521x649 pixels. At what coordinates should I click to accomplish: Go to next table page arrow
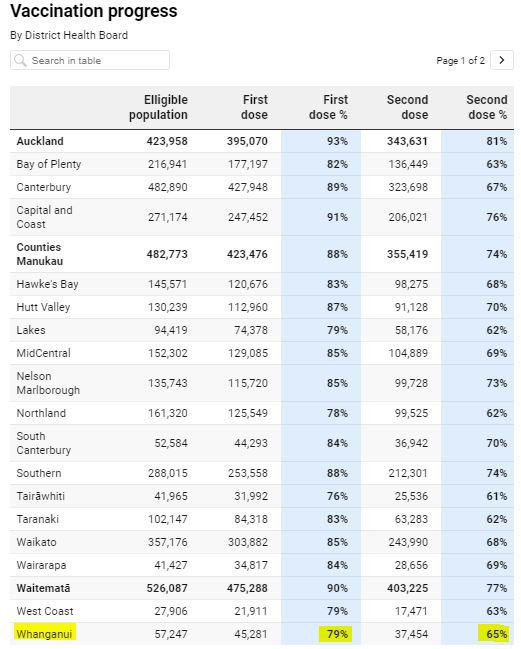click(502, 60)
